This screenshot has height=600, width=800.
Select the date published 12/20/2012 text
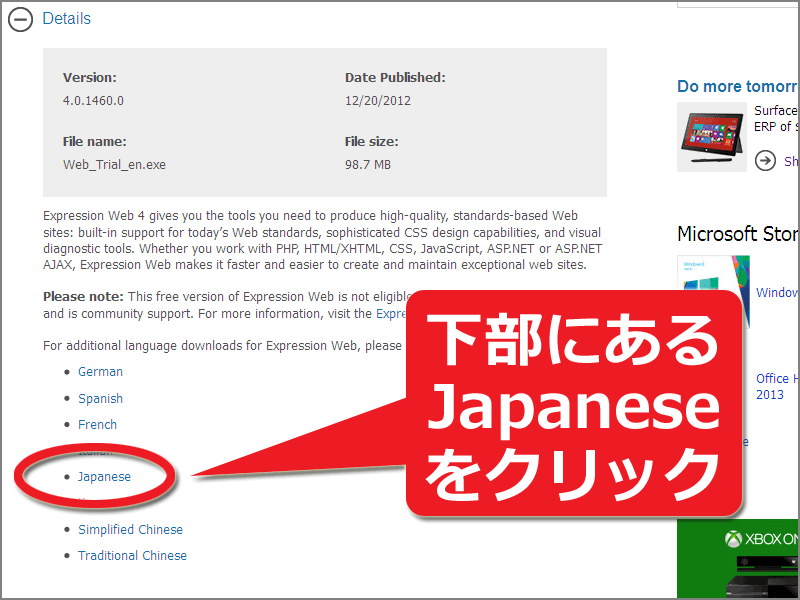(378, 101)
